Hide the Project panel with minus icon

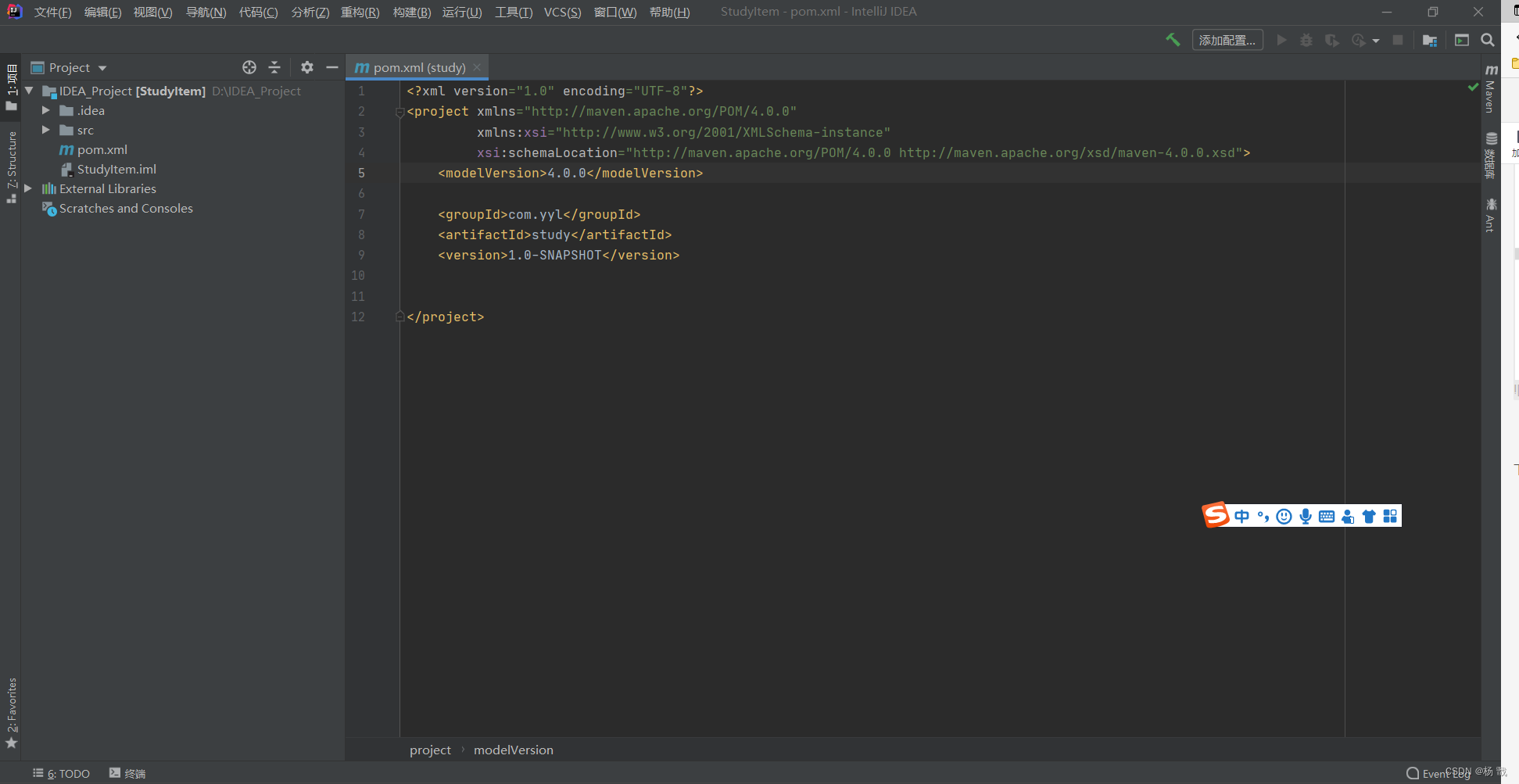332,67
